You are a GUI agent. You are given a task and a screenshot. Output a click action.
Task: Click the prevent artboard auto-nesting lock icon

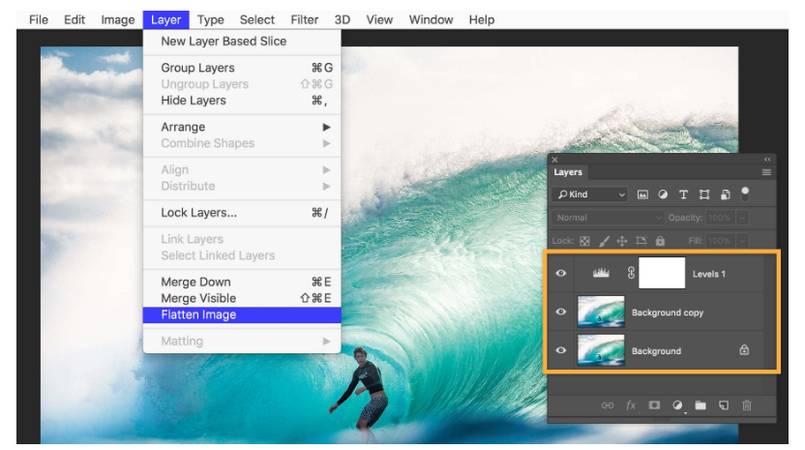[641, 240]
